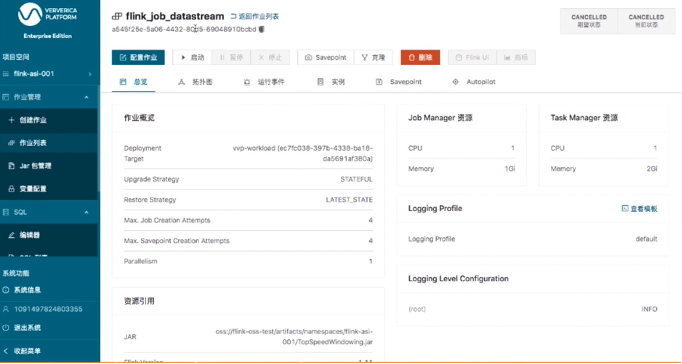Clone the job with 克隆 button
The height and width of the screenshot is (364, 682).
point(373,57)
